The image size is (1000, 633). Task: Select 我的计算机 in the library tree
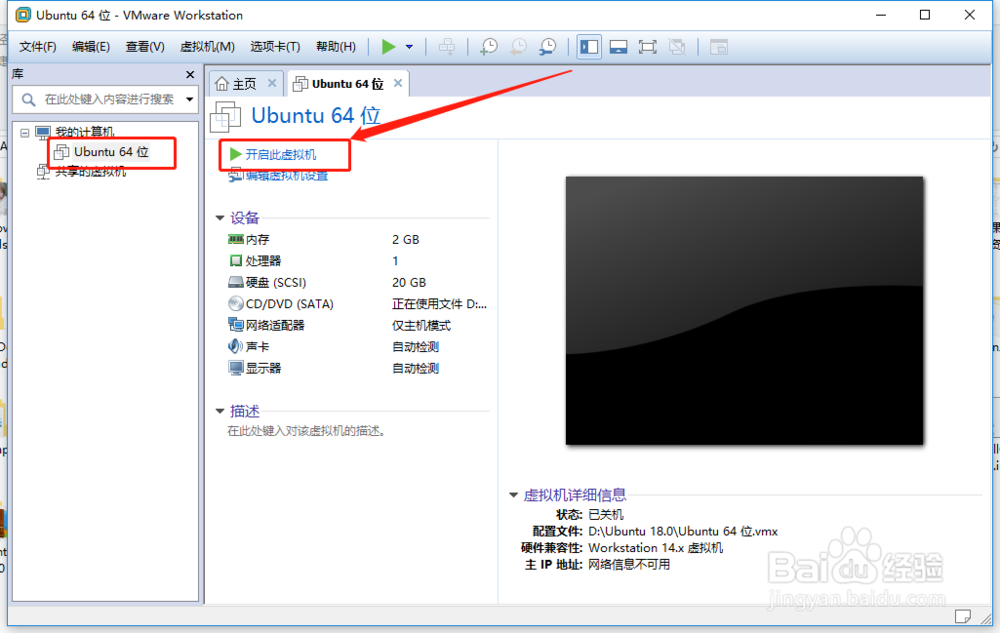coord(84,133)
